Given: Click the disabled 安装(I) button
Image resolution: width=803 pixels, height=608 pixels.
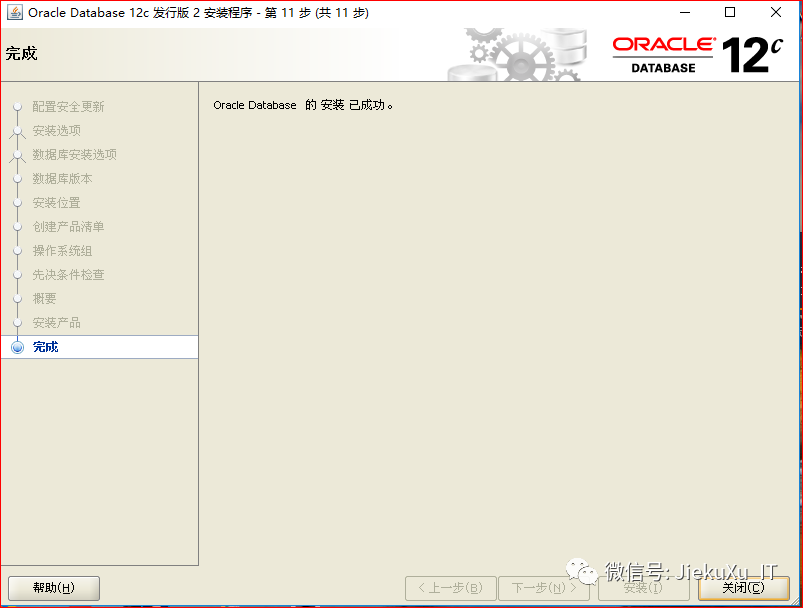Looking at the screenshot, I should point(643,588).
